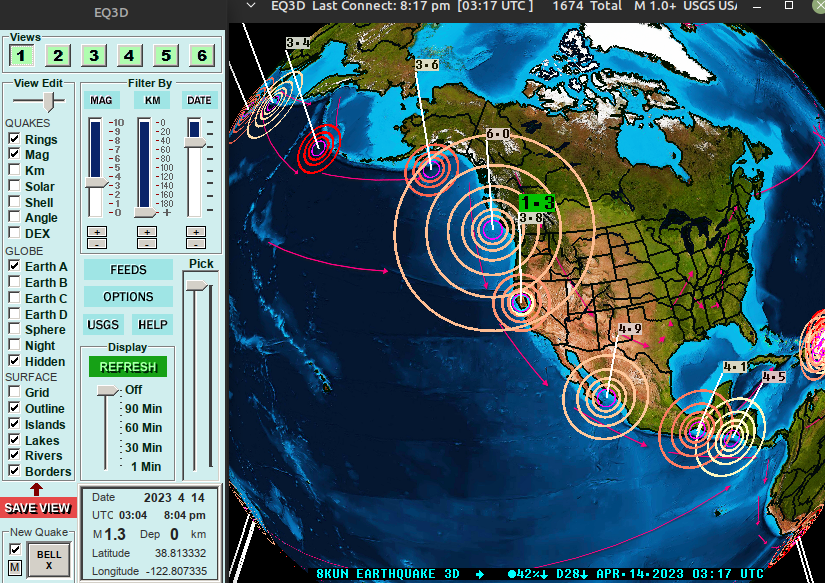Image resolution: width=825 pixels, height=583 pixels.
Task: Enable the Km quakes checkbox
Action: coord(14,170)
